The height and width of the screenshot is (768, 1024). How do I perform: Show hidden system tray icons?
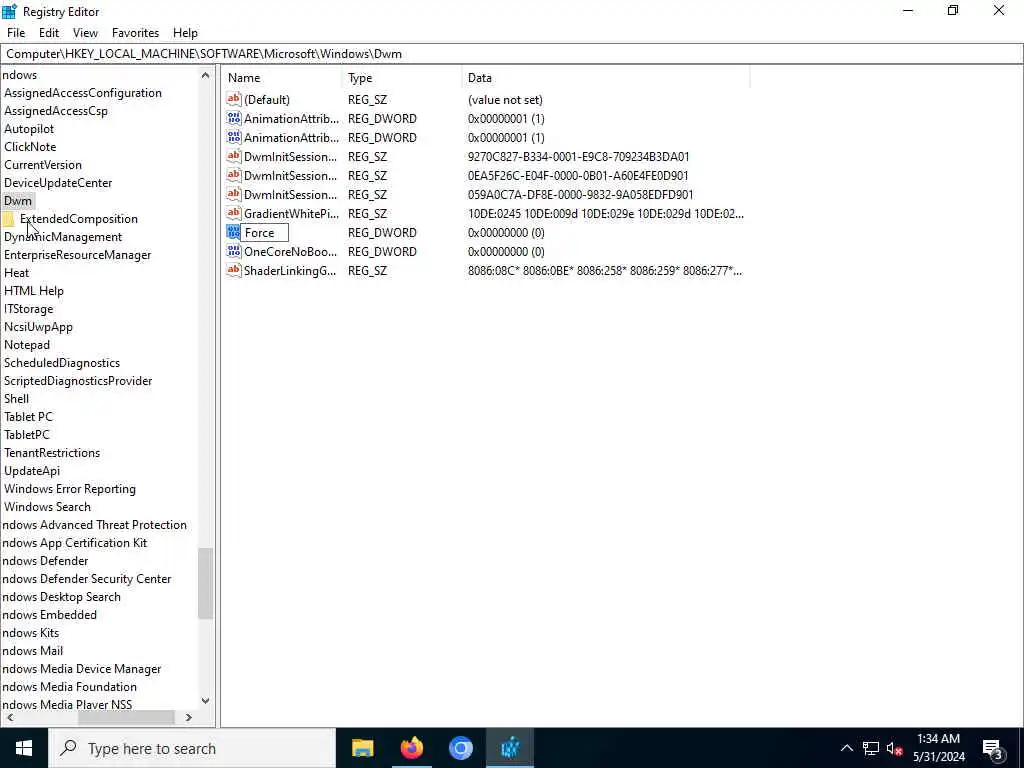846,748
